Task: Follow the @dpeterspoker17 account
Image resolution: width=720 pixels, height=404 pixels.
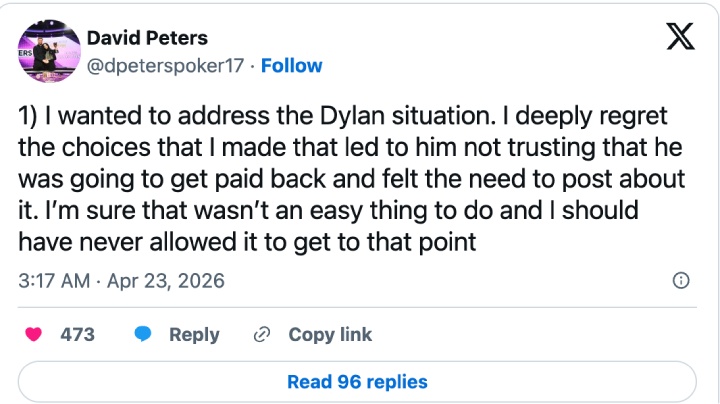Action: (292, 66)
